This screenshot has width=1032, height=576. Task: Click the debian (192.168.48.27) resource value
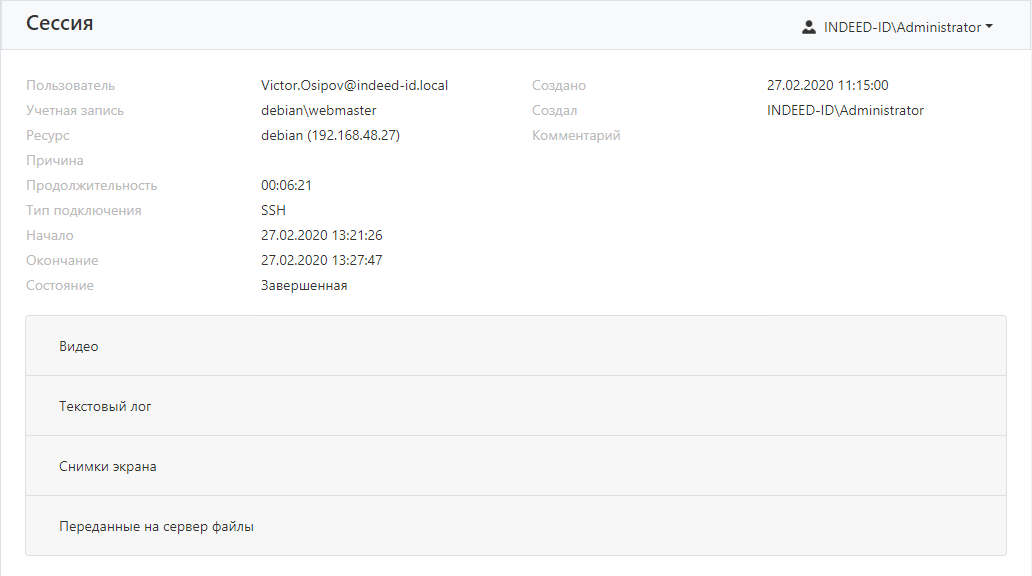pyautogui.click(x=330, y=136)
